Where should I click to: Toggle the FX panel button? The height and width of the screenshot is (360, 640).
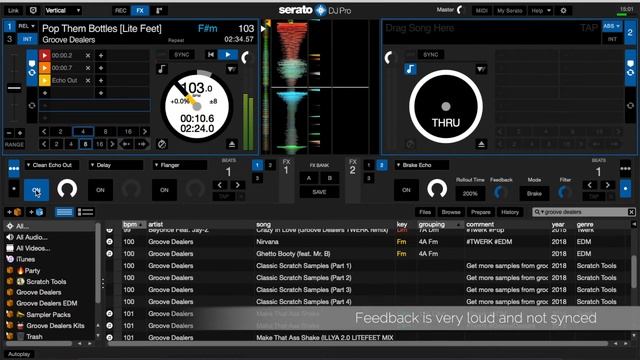point(140,10)
